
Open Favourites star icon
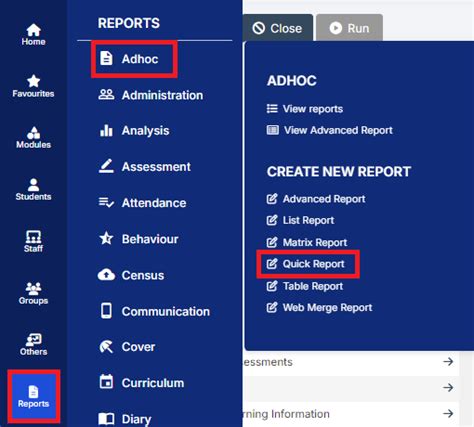(33, 81)
